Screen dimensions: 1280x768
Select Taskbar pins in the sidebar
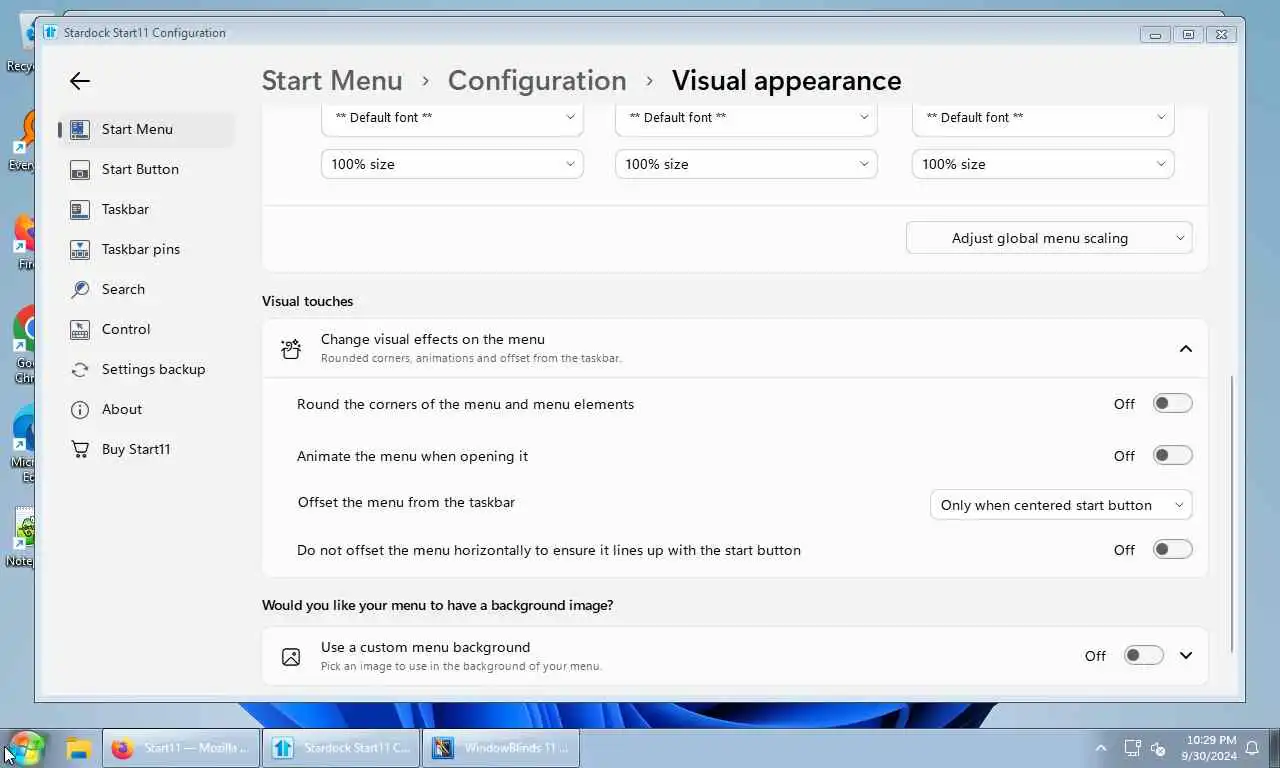click(x=147, y=249)
